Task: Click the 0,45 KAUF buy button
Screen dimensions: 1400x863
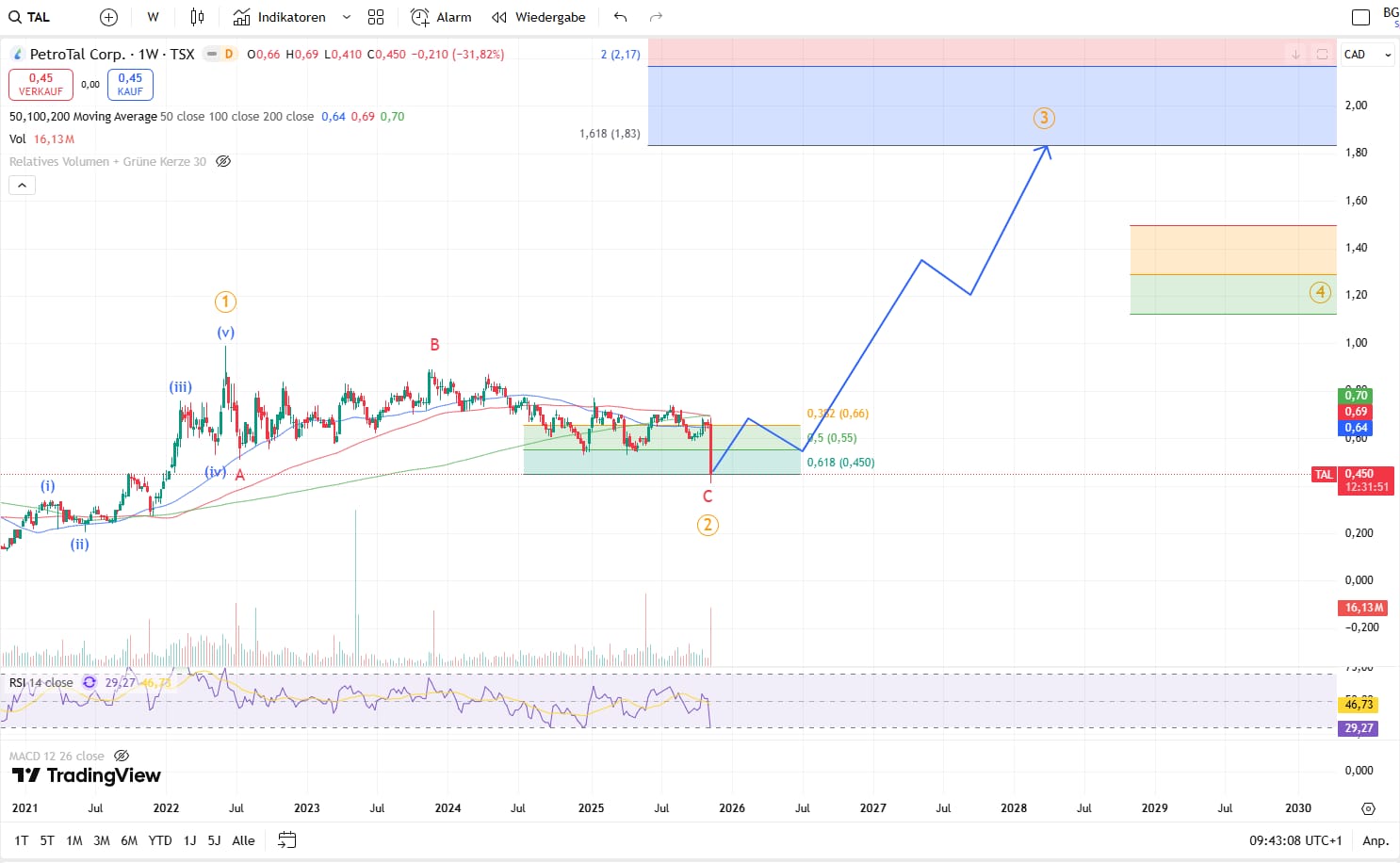Action: point(130,85)
